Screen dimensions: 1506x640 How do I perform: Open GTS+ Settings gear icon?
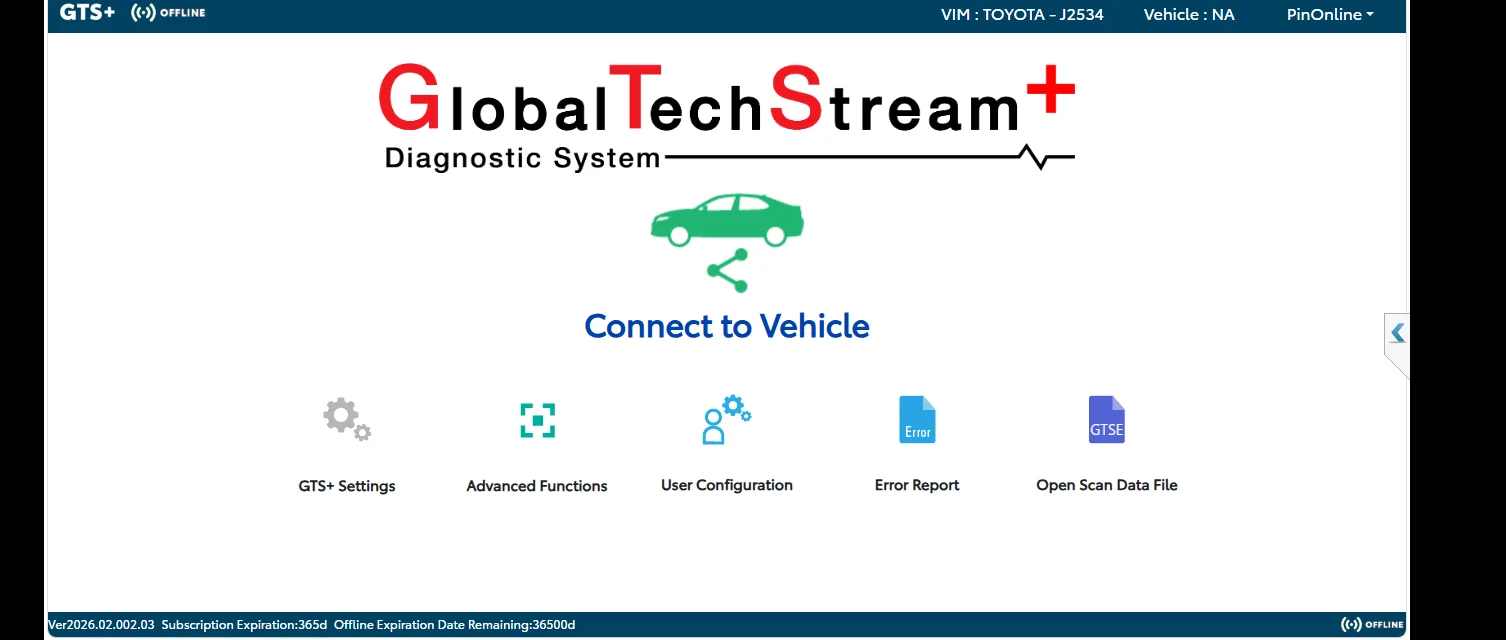click(x=347, y=419)
